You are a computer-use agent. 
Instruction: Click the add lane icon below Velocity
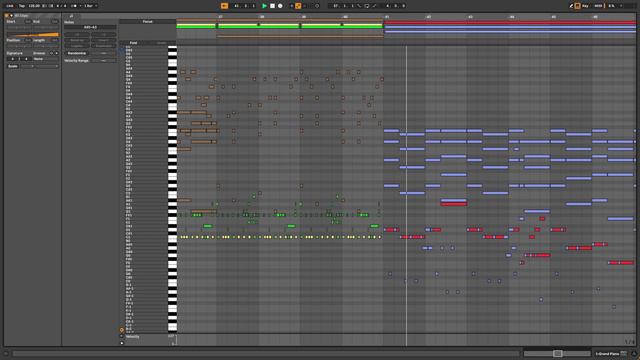(122, 343)
